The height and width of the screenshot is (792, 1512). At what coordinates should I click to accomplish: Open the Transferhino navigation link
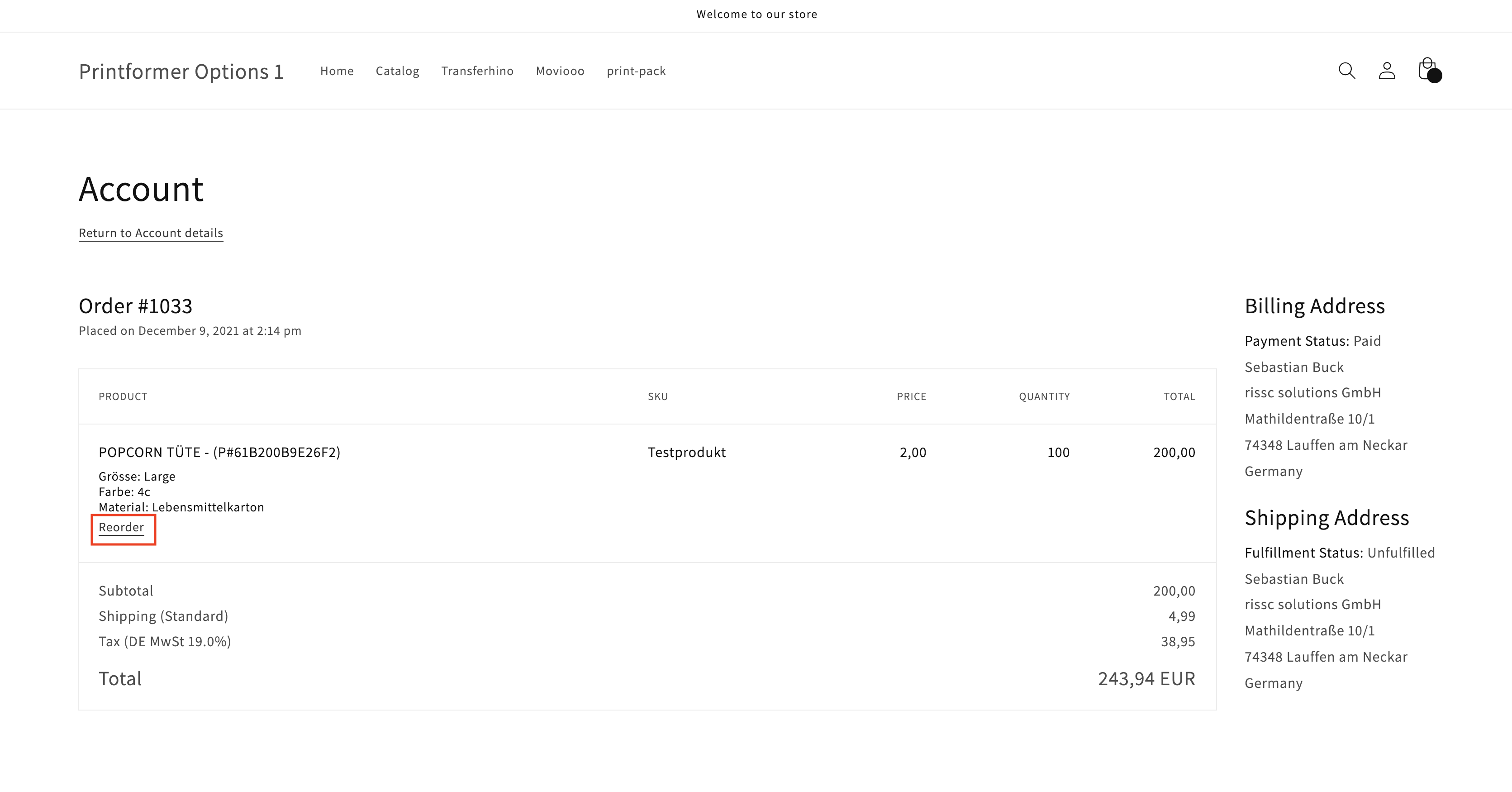[477, 71]
